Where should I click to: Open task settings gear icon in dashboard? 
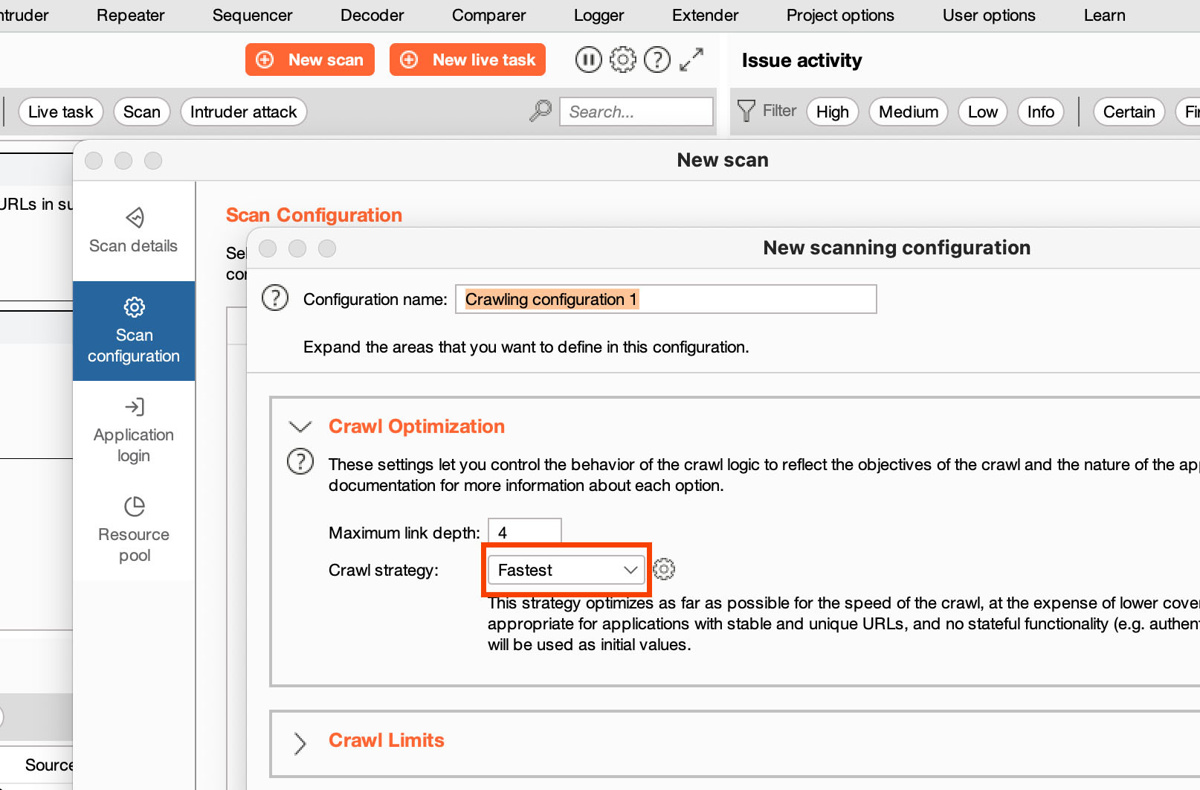point(622,60)
